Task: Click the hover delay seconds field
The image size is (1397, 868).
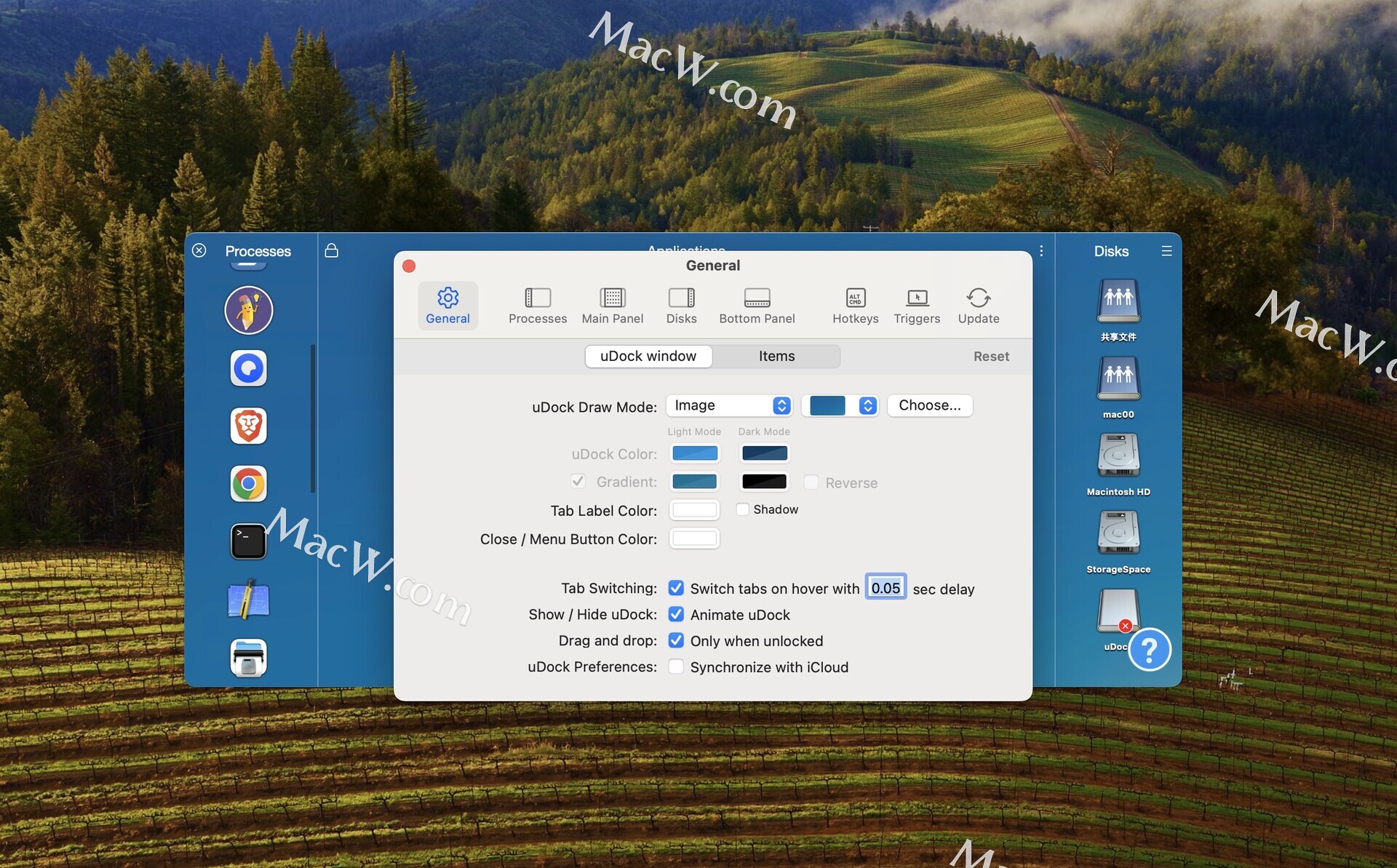Action: click(x=885, y=587)
